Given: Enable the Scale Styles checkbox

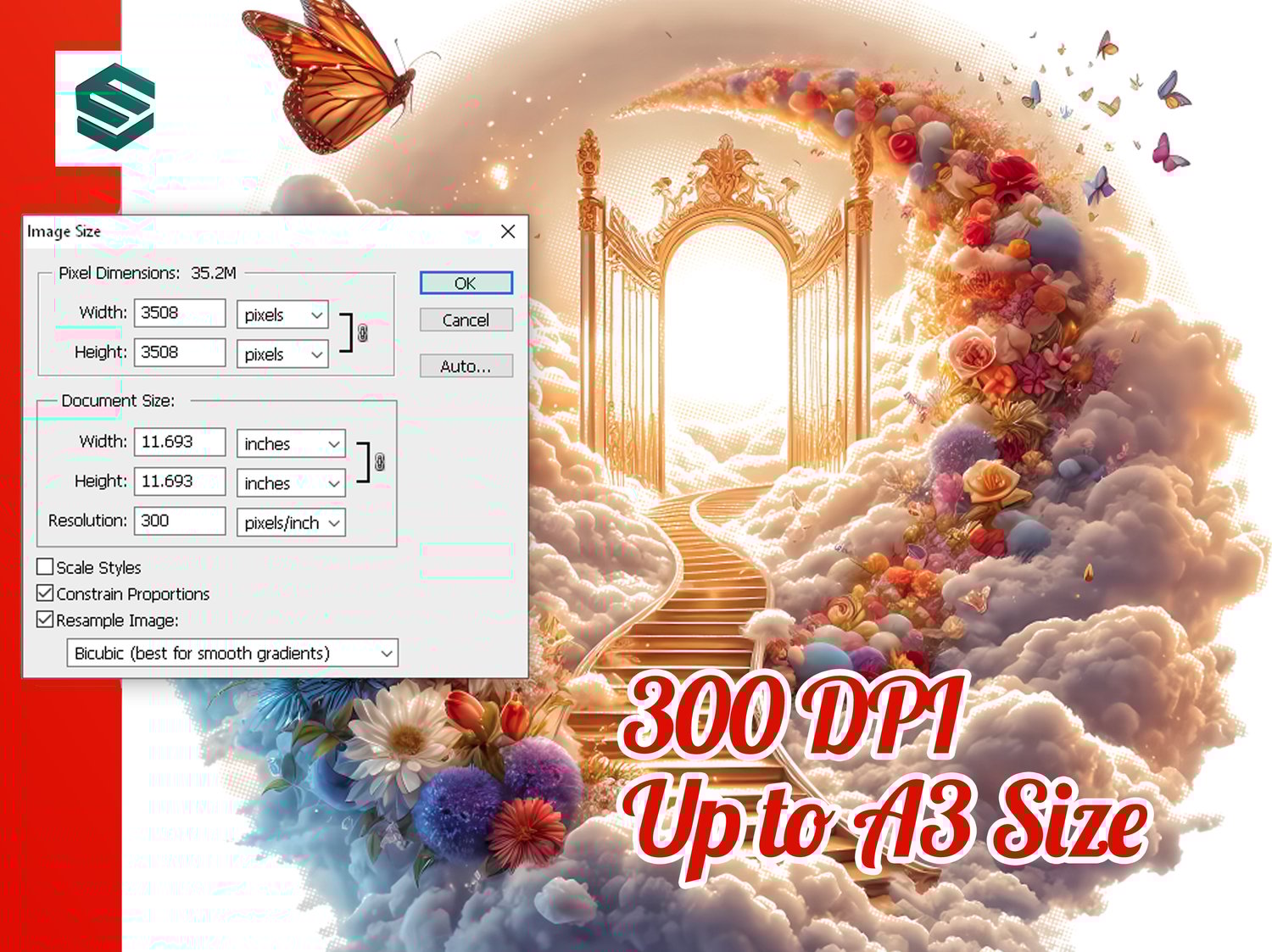Looking at the screenshot, I should pyautogui.click(x=46, y=566).
